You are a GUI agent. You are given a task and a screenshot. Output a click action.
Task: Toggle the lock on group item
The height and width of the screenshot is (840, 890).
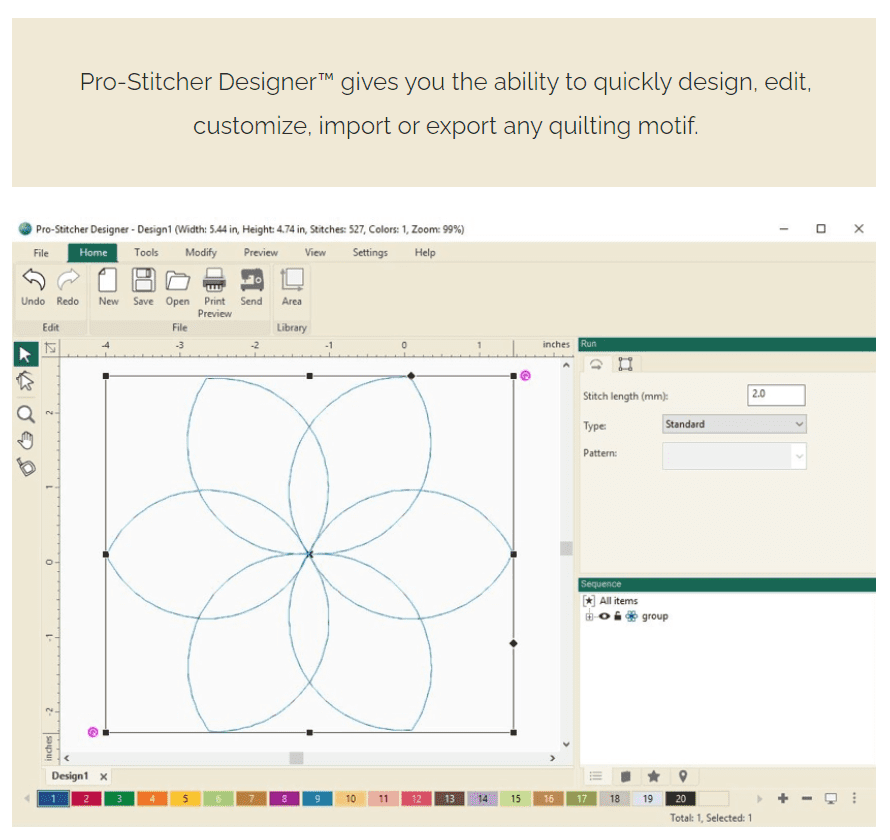pos(618,616)
